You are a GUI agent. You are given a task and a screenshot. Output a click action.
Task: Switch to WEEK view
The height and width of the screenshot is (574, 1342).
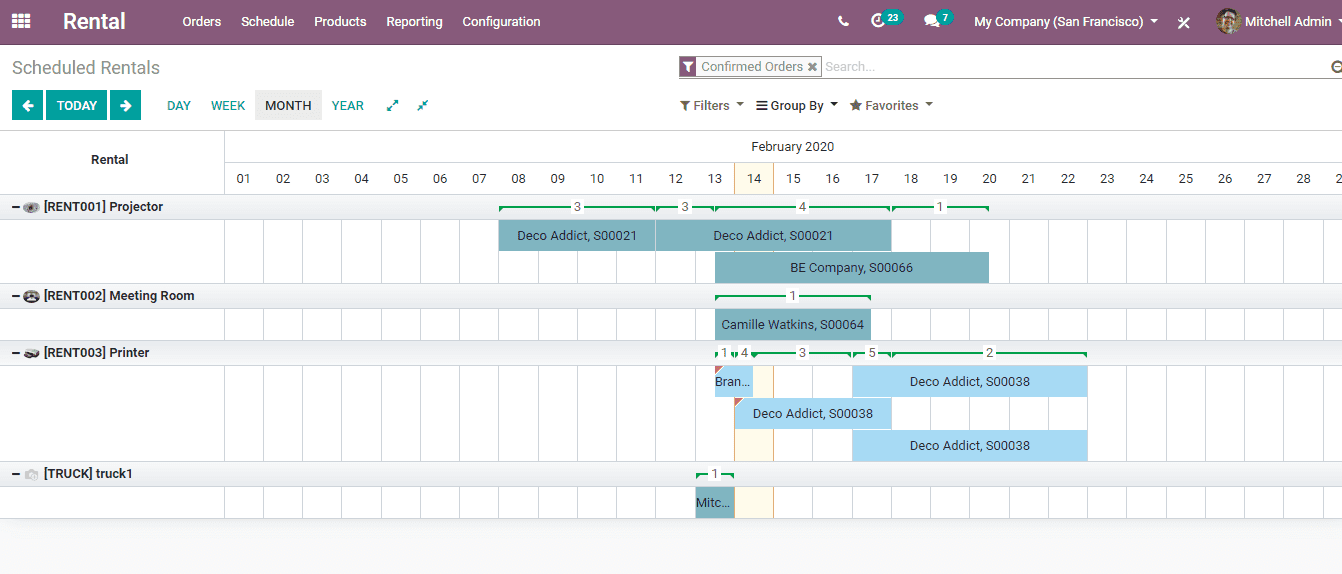tap(228, 105)
